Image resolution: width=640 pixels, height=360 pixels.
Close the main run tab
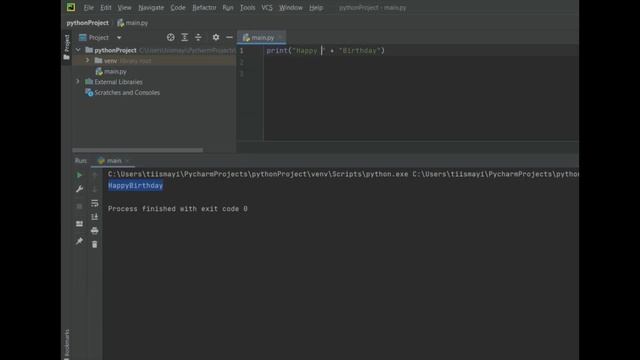click(x=127, y=161)
